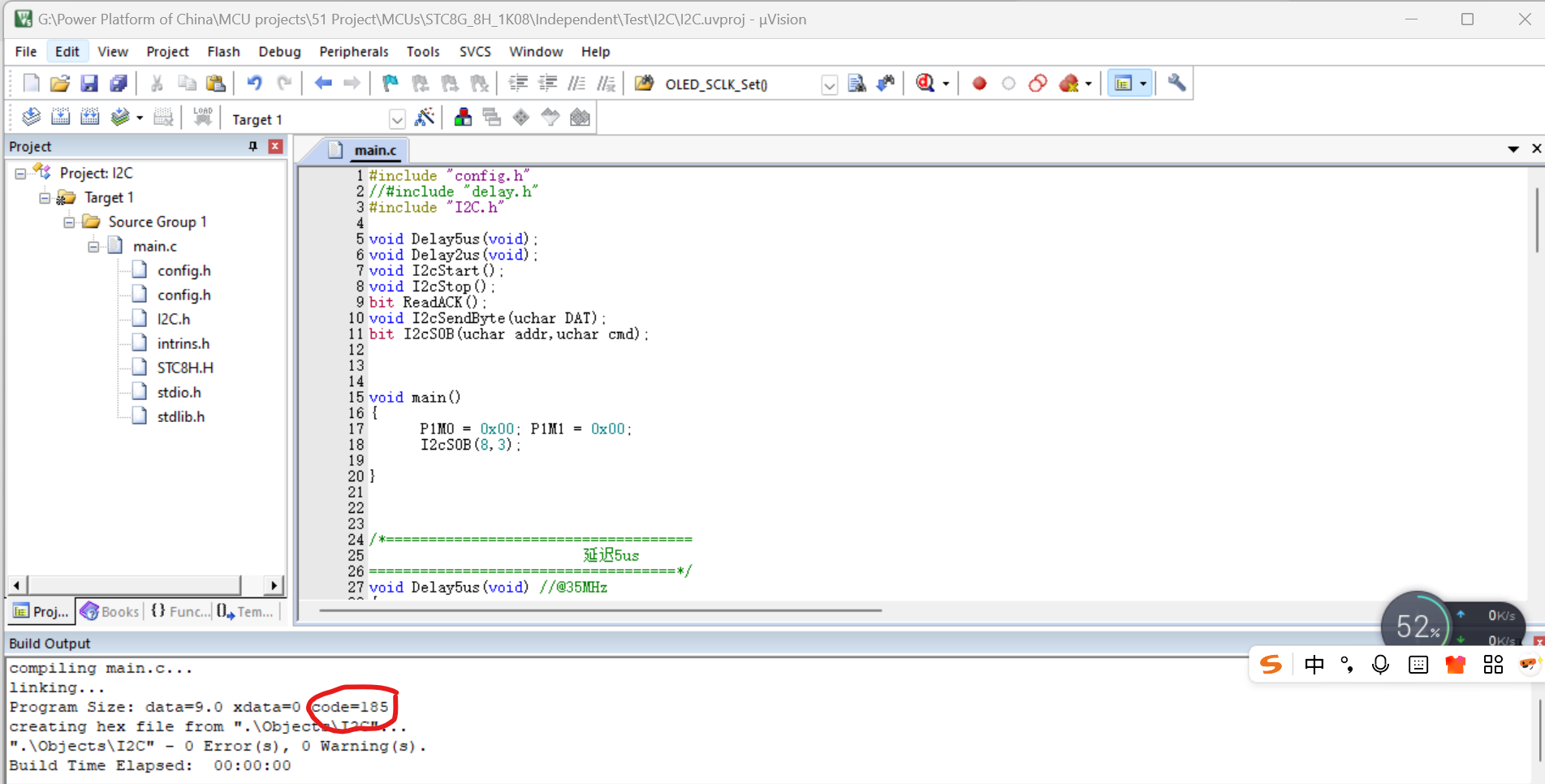
Task: Click the Project panel horizontal scrollbar
Action: [x=134, y=585]
